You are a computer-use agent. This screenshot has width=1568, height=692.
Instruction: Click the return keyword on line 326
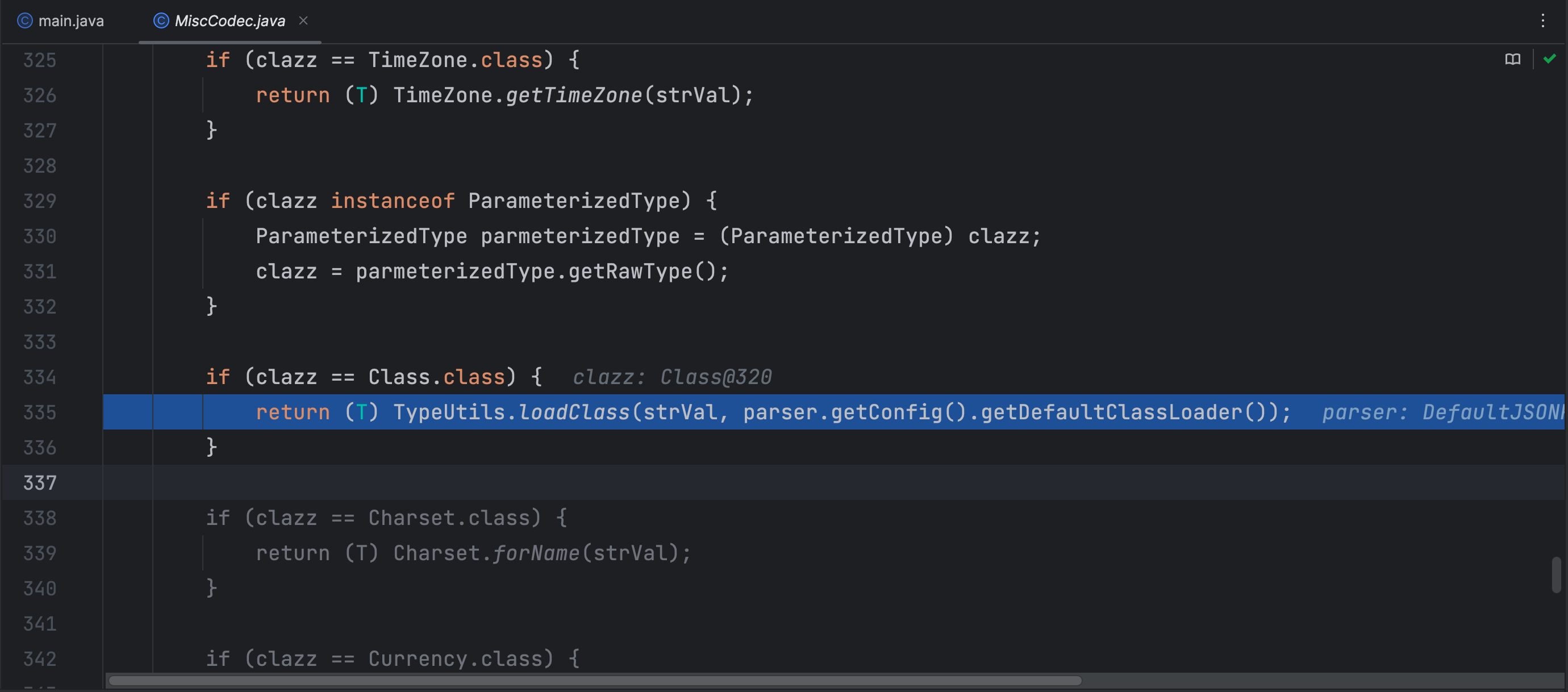[x=293, y=95]
